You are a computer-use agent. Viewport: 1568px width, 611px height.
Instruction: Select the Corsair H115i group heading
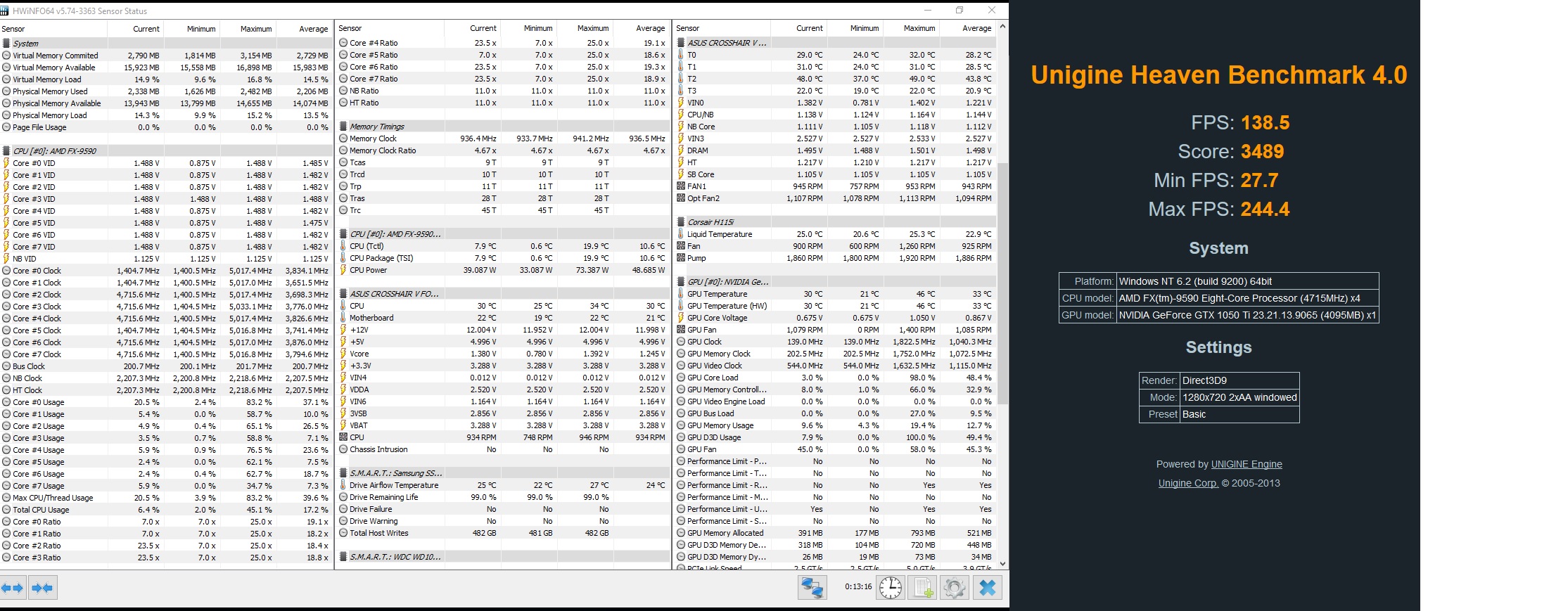[835, 222]
